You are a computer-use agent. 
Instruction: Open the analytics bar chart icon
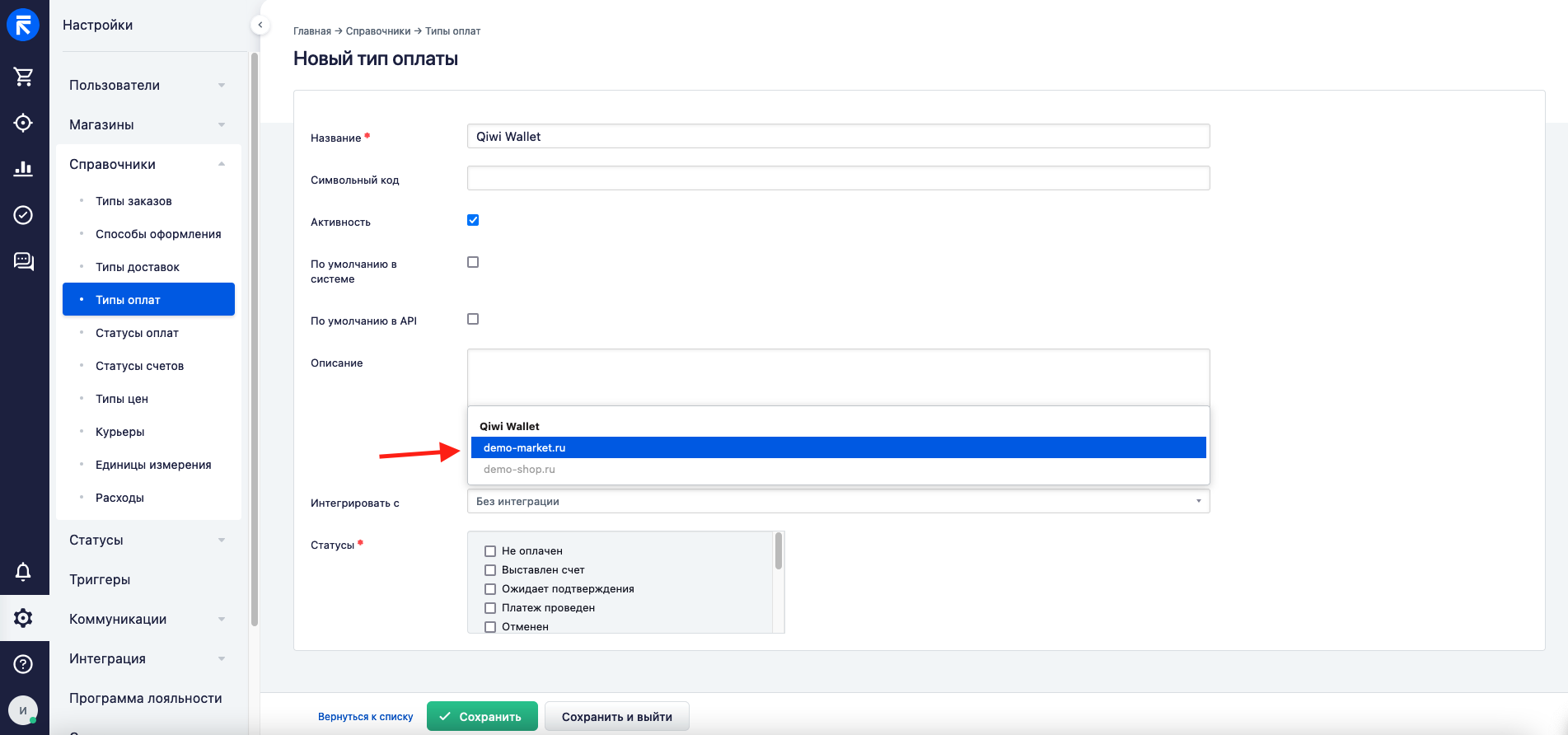(23, 169)
